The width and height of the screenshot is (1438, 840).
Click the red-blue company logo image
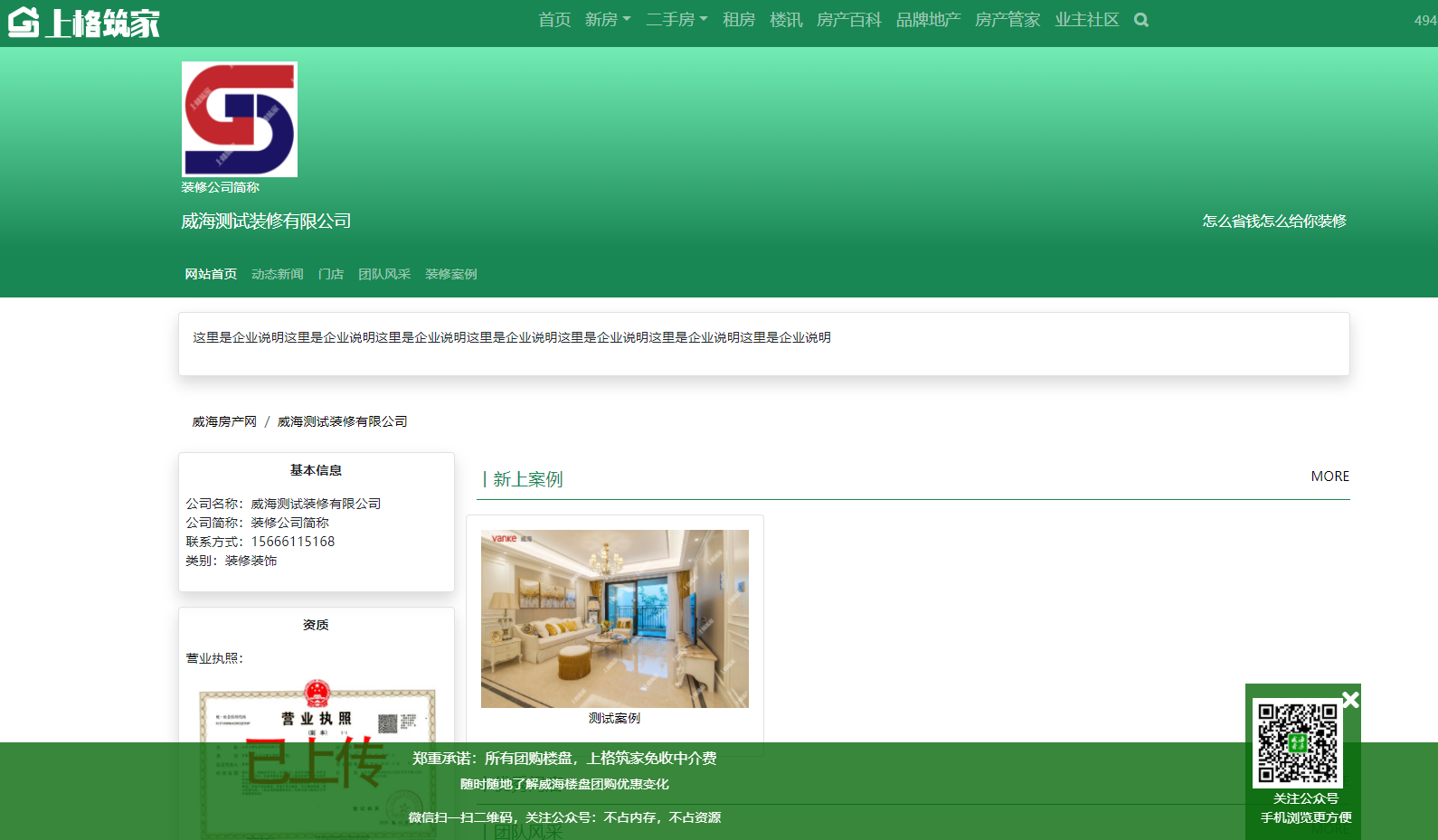click(x=240, y=119)
